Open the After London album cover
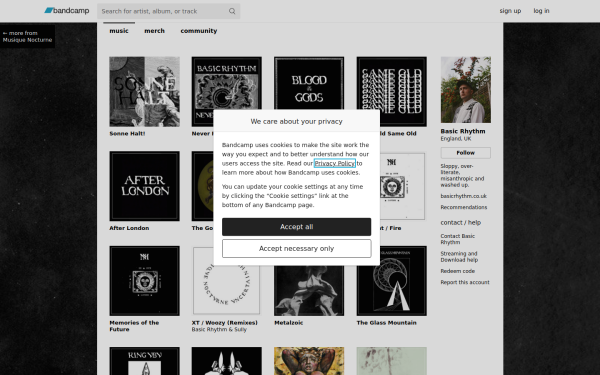 (144, 186)
